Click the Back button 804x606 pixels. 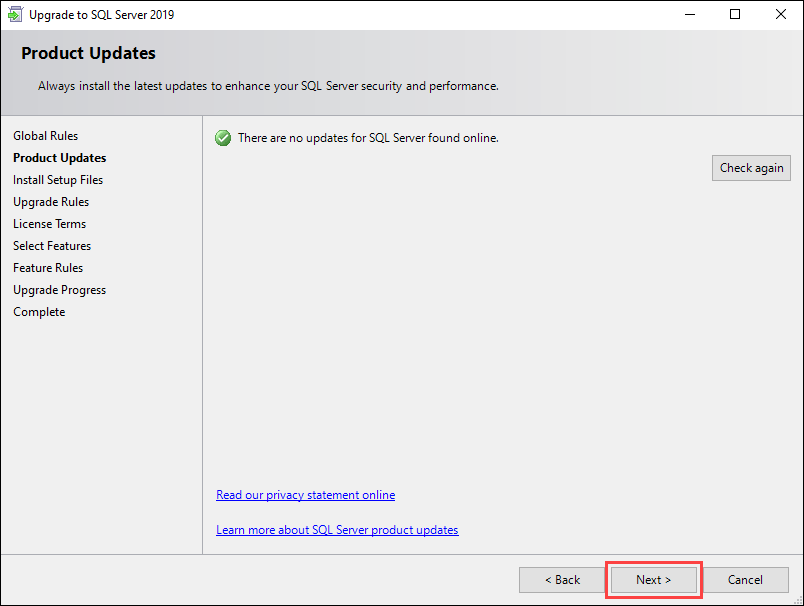pos(562,580)
